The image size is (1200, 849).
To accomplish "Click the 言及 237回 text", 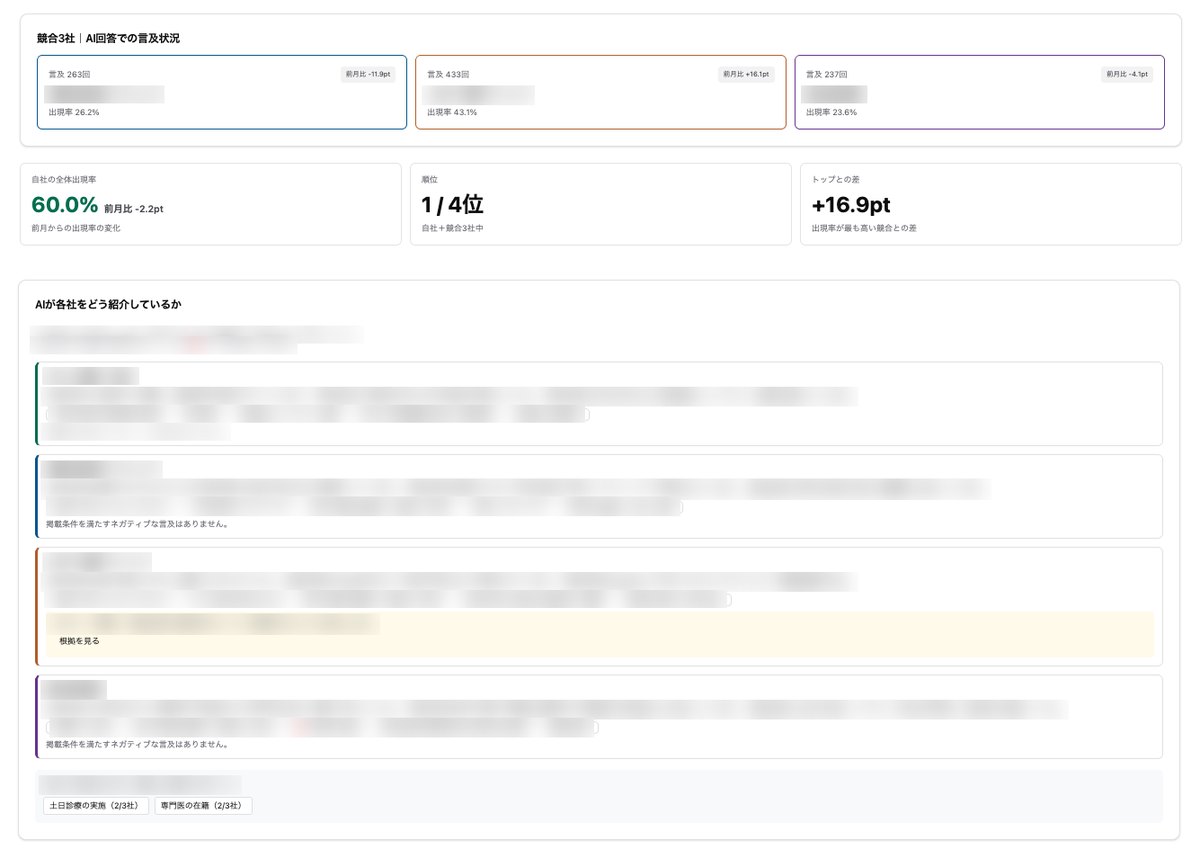I will tap(826, 75).
